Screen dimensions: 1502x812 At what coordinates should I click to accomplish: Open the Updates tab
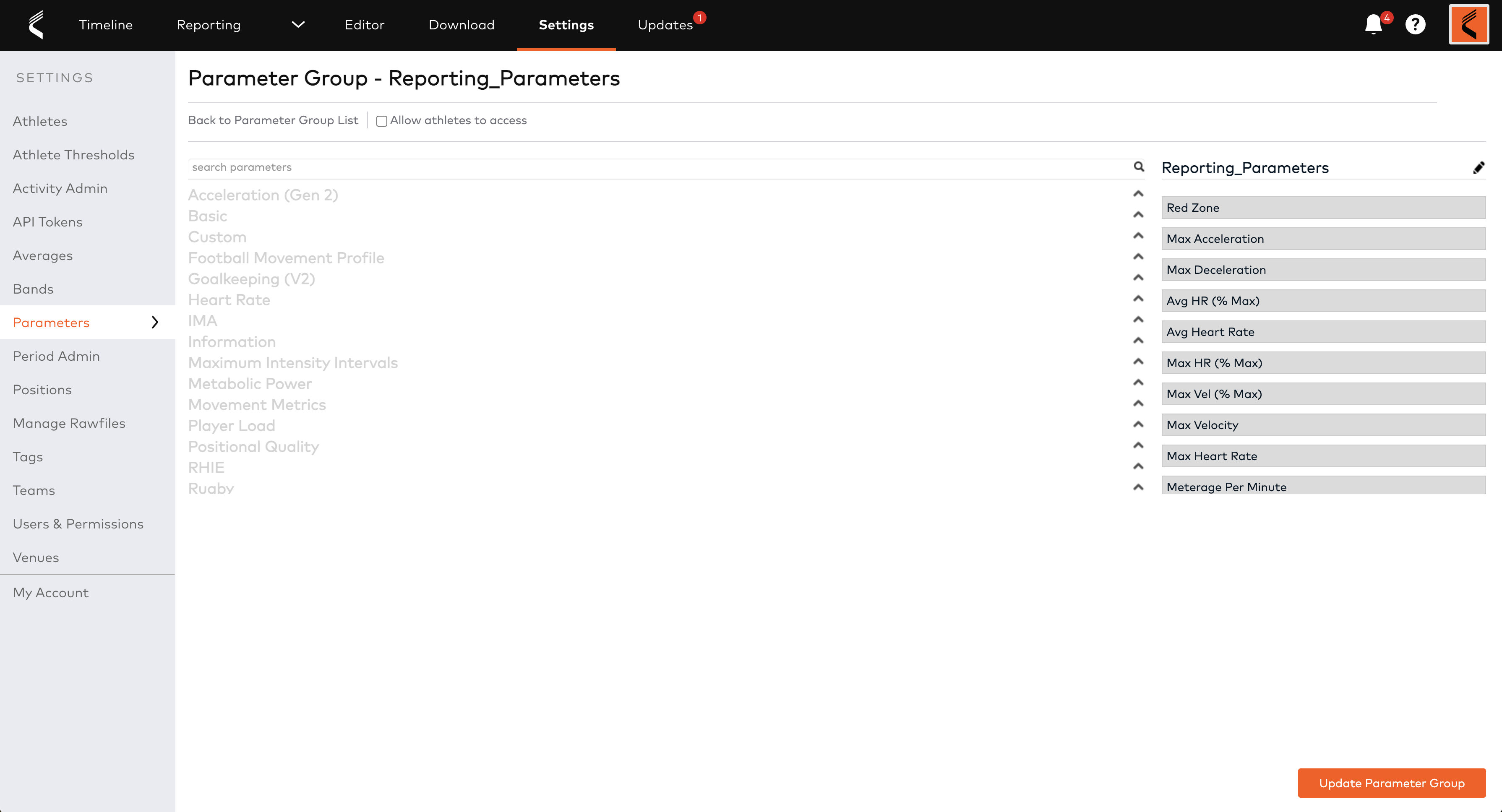(x=665, y=24)
